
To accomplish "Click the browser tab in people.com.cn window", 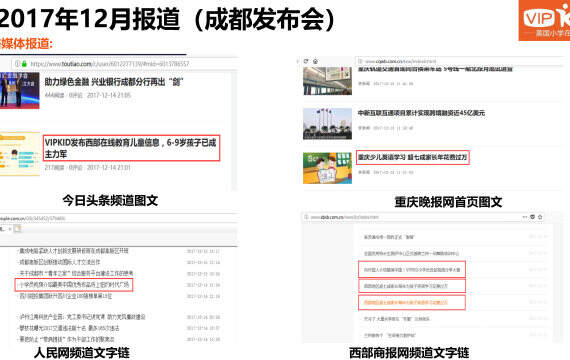I will (x=4, y=229).
